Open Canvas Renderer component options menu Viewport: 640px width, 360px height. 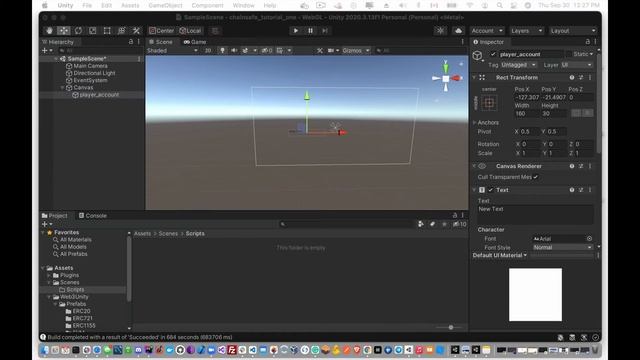(x=590, y=166)
